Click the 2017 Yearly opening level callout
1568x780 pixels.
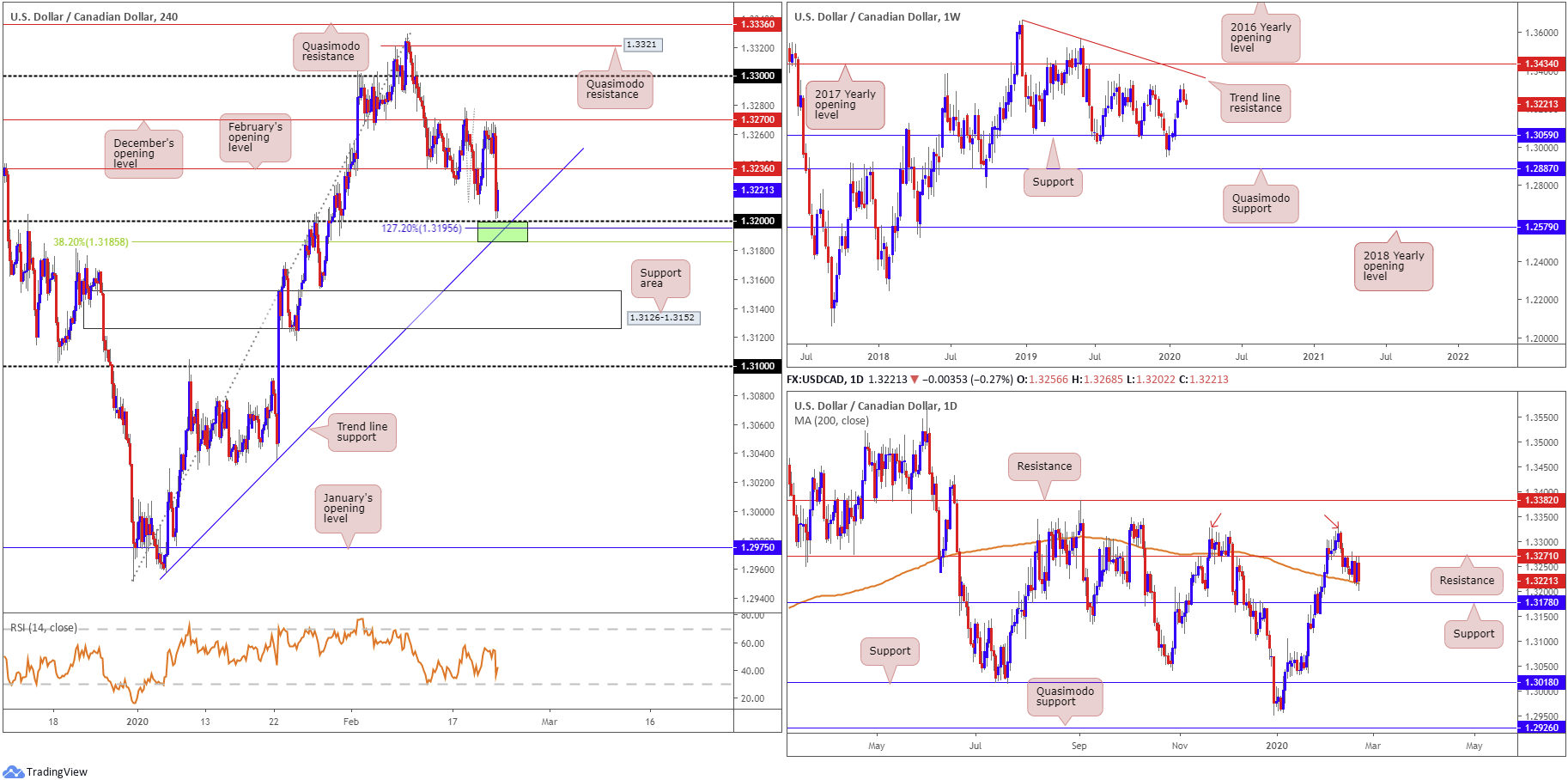(x=845, y=105)
